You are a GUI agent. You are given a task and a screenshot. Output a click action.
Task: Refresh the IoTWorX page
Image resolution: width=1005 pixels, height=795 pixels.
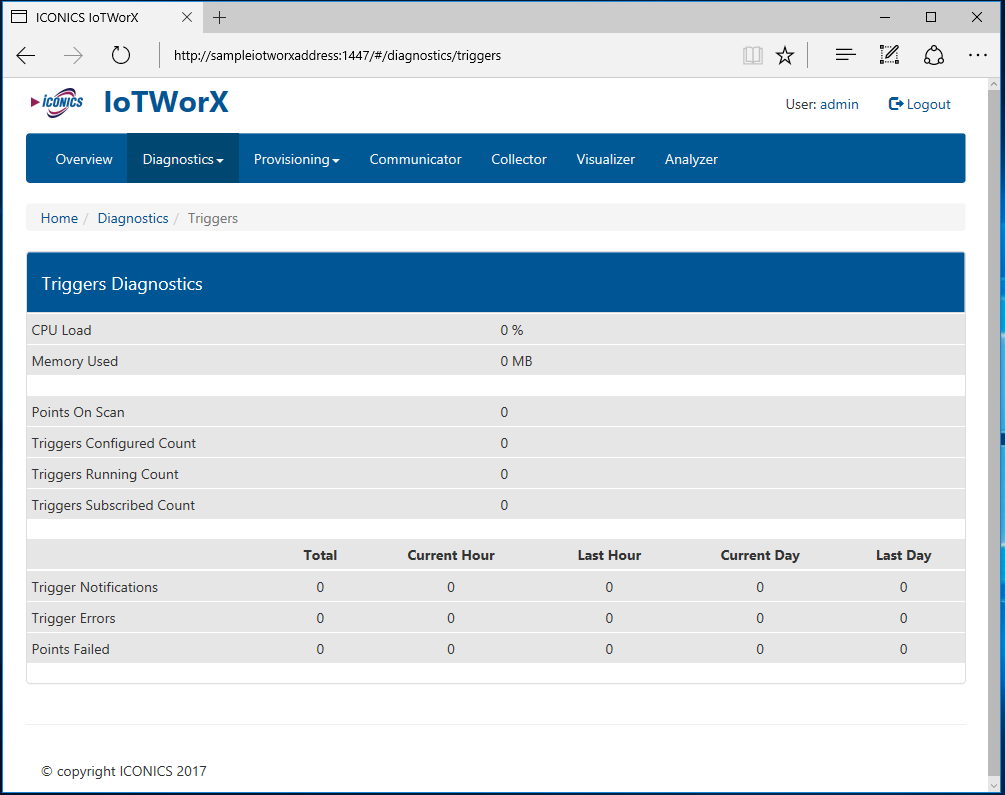pyautogui.click(x=120, y=56)
